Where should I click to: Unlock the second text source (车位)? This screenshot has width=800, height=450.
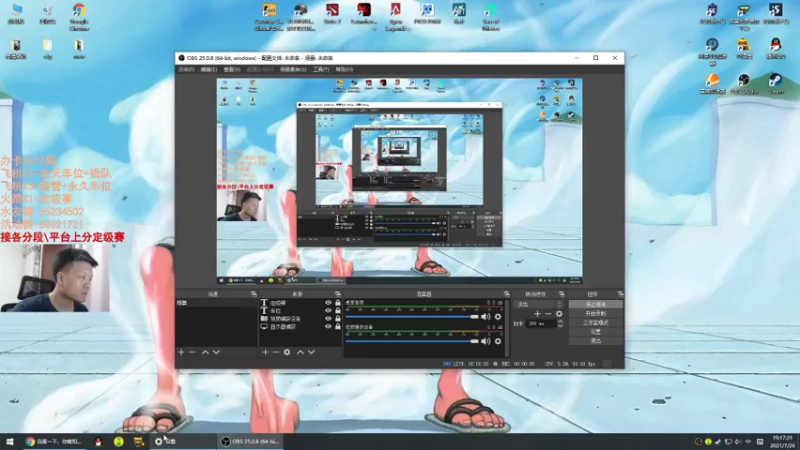(338, 311)
